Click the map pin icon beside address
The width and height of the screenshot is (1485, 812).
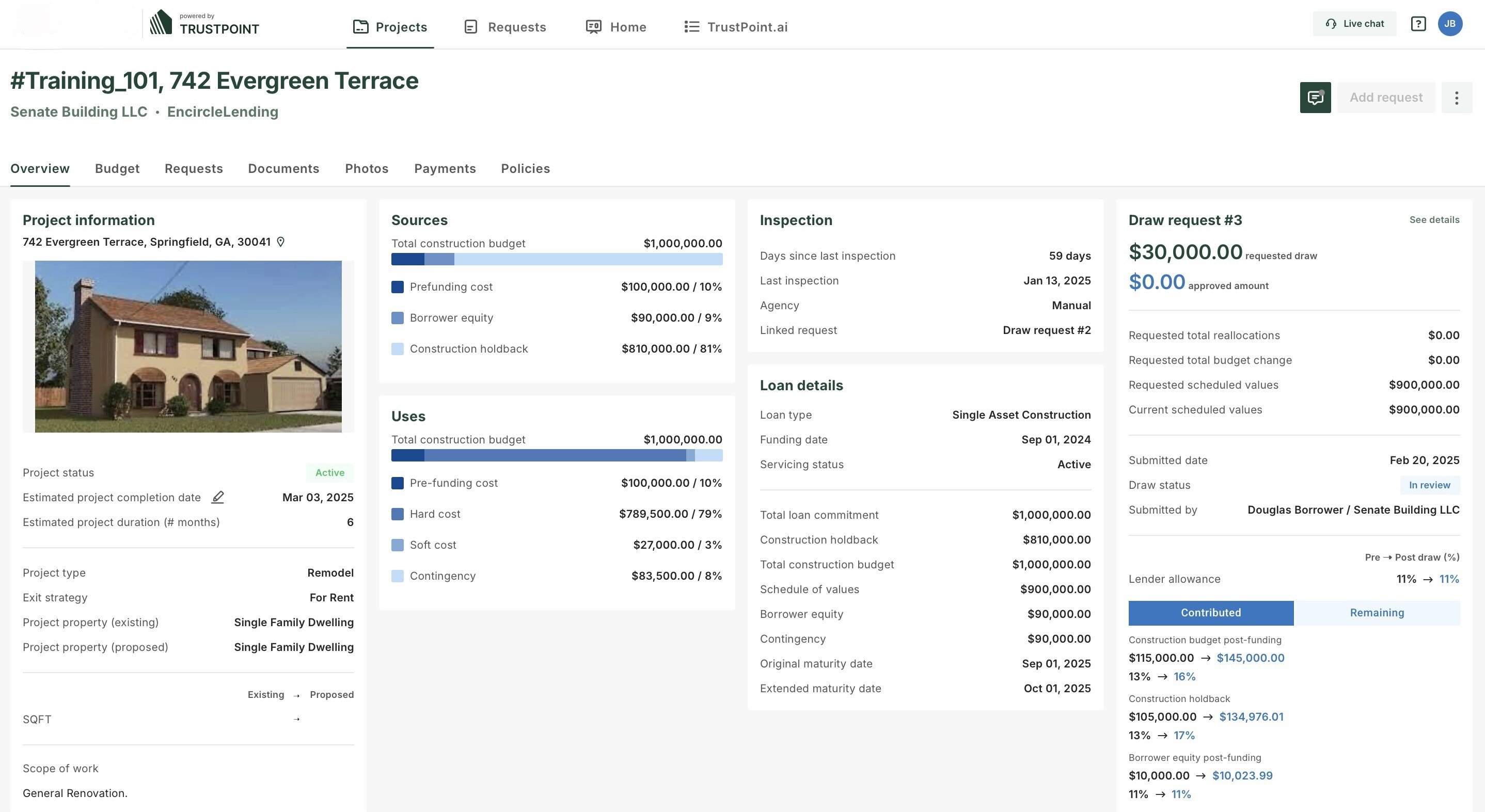click(281, 242)
